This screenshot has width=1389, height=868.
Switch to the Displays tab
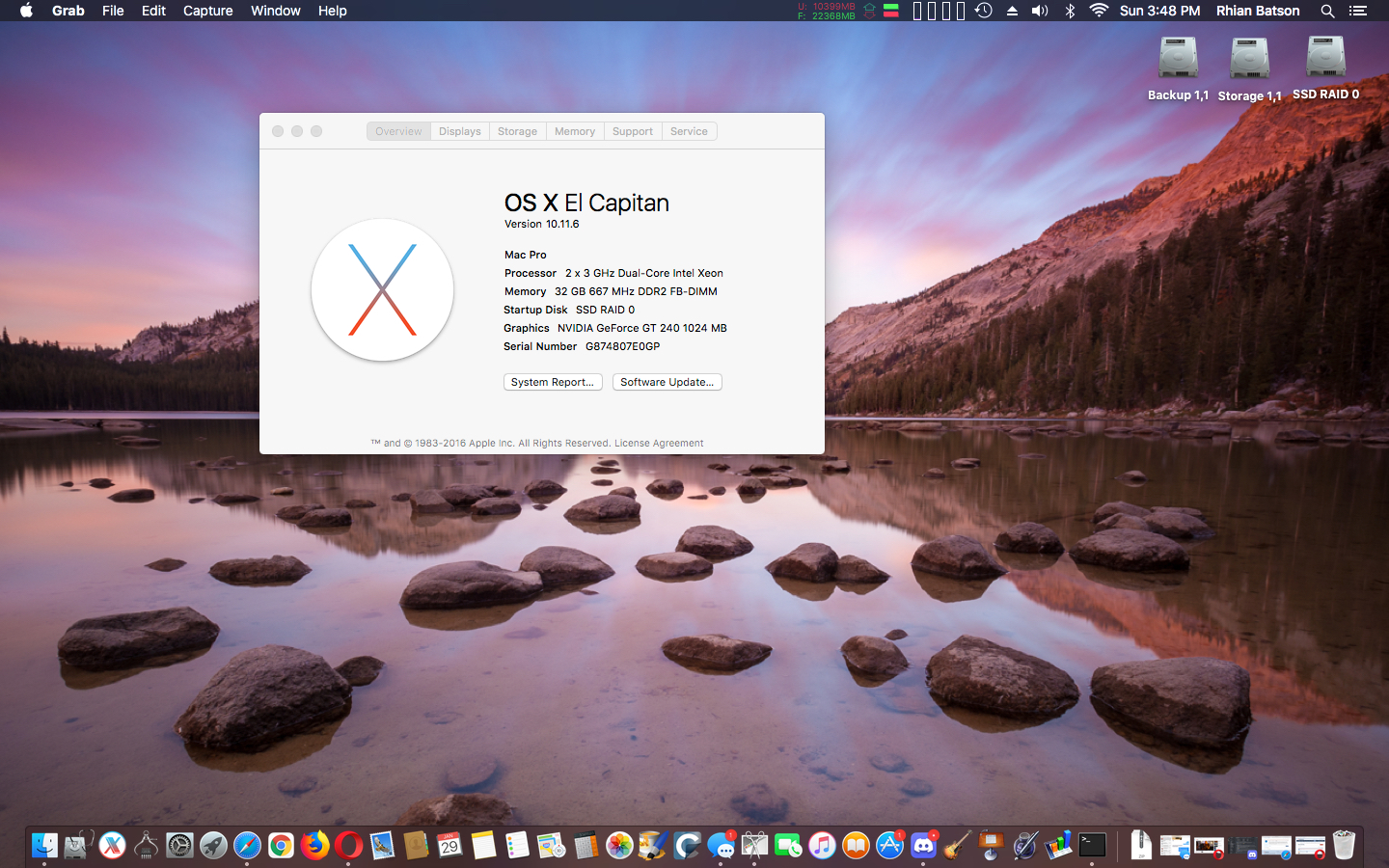point(460,131)
